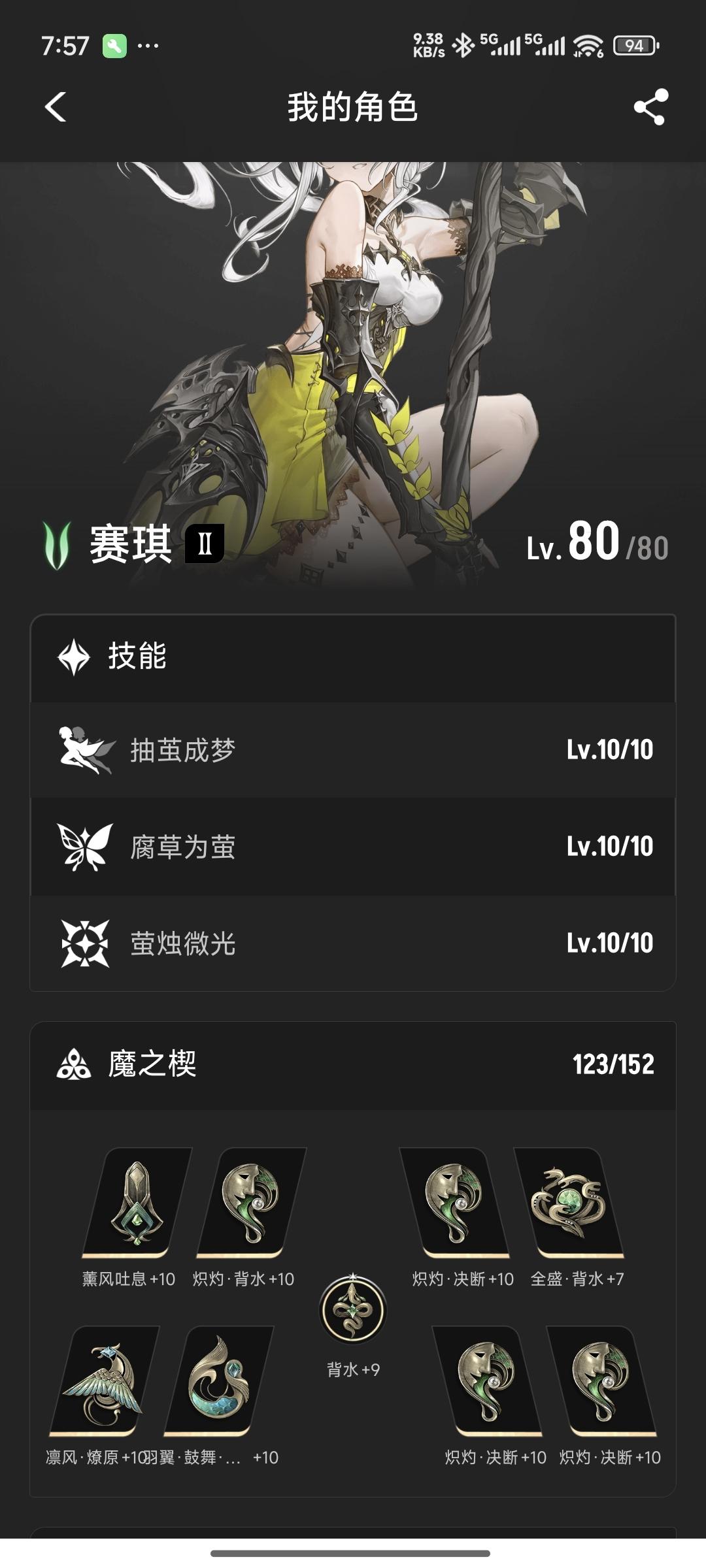Open the 薰风吐息 +10 wedge item

point(136,1203)
